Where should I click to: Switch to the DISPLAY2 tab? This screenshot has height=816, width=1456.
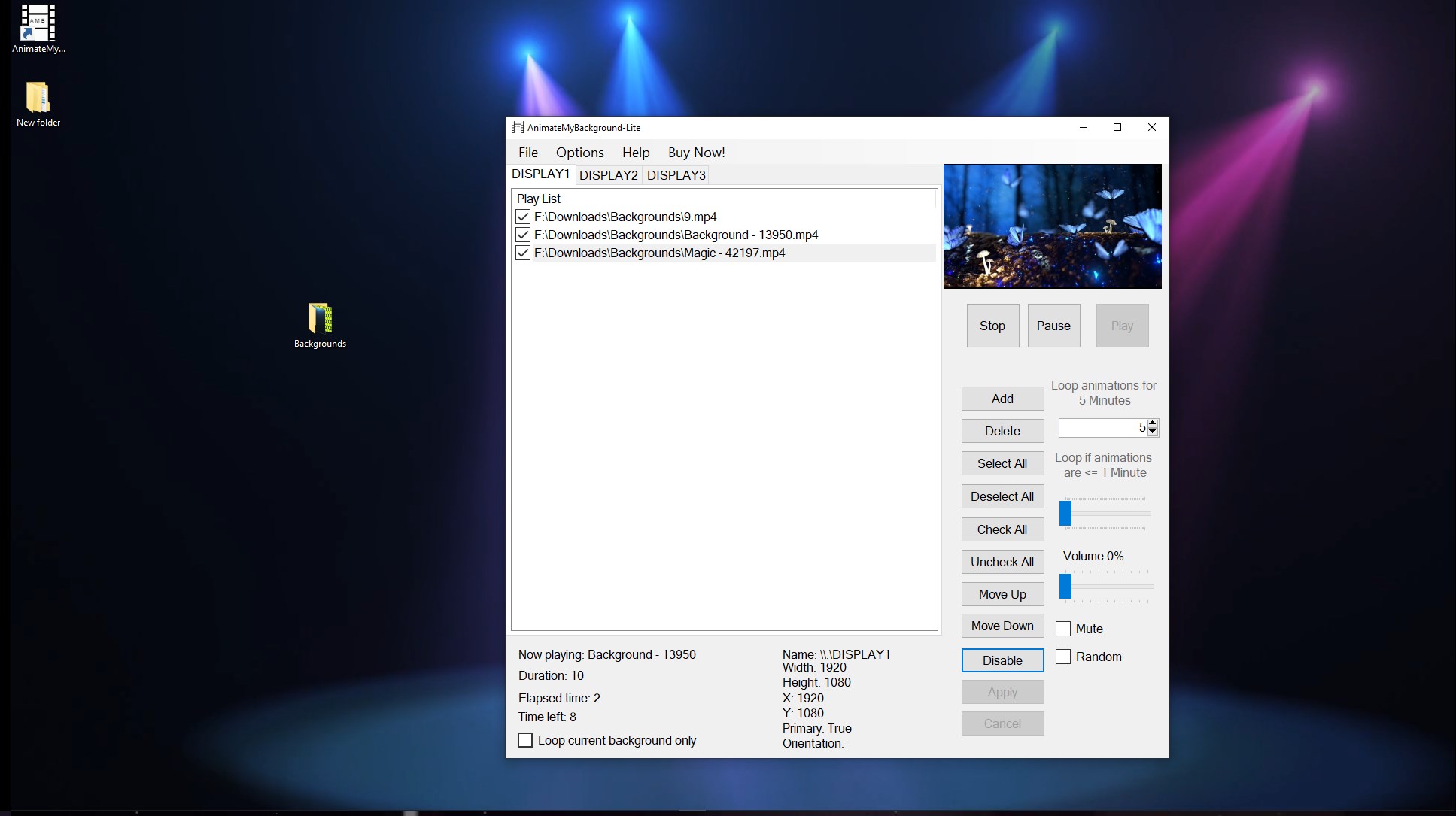[608, 175]
